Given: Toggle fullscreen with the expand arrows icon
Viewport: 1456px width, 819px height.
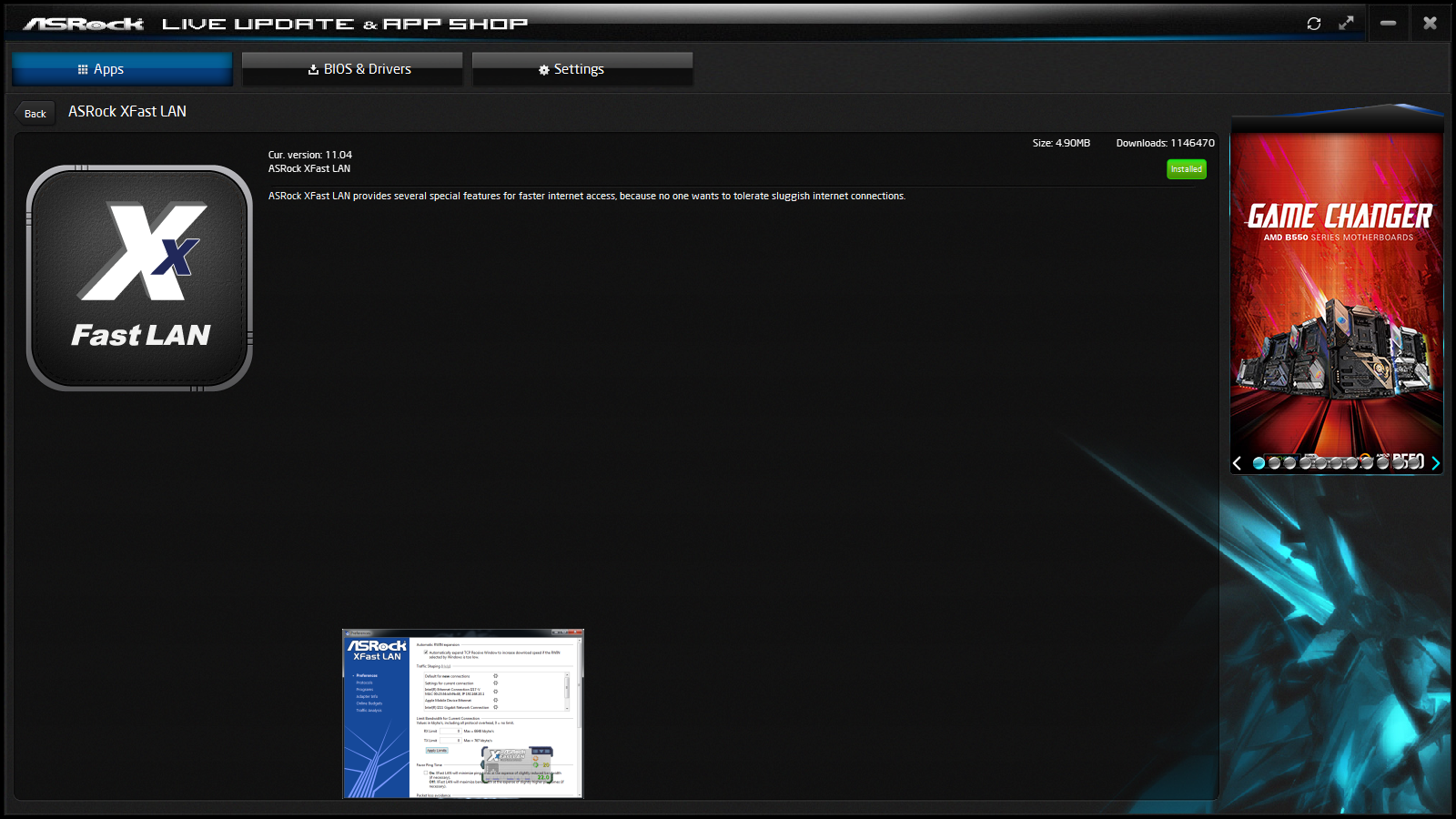Looking at the screenshot, I should [1347, 23].
